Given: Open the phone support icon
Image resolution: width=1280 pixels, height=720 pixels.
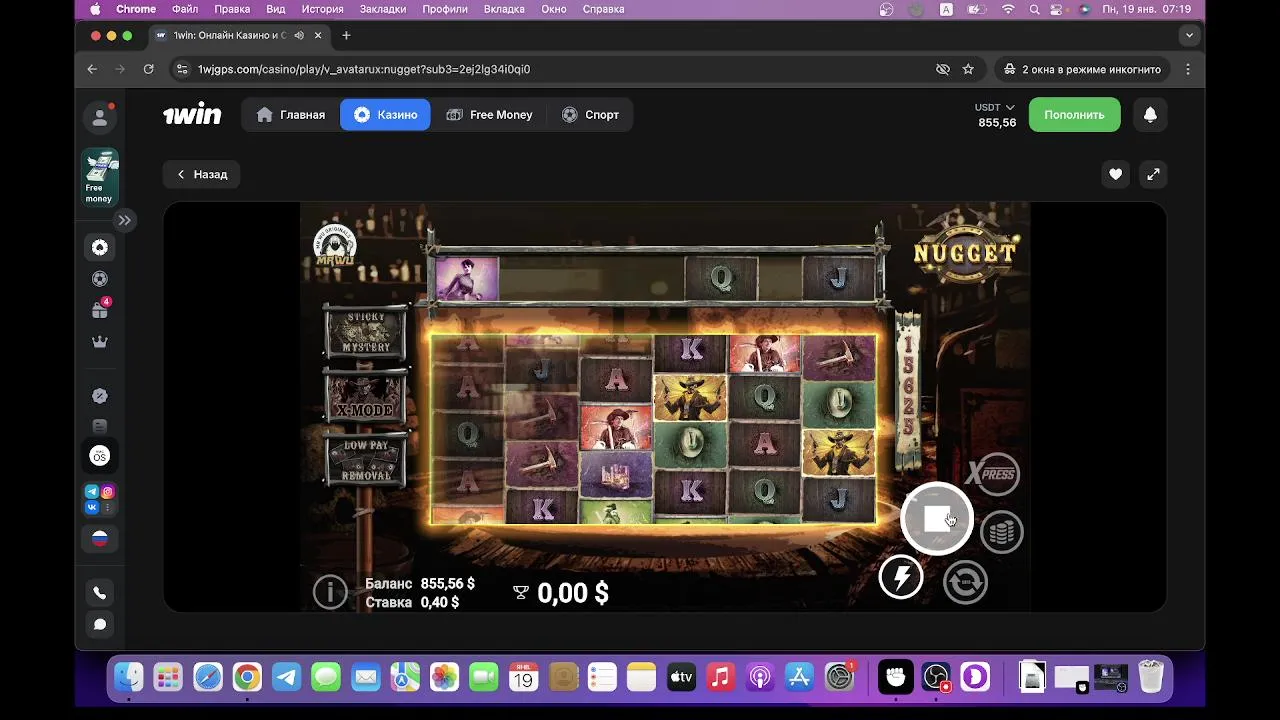Looking at the screenshot, I should click(100, 593).
